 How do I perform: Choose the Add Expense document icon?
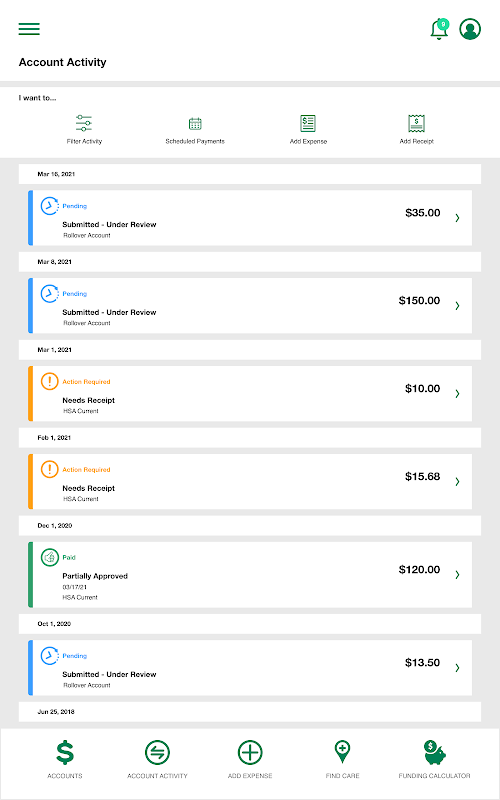(308, 123)
